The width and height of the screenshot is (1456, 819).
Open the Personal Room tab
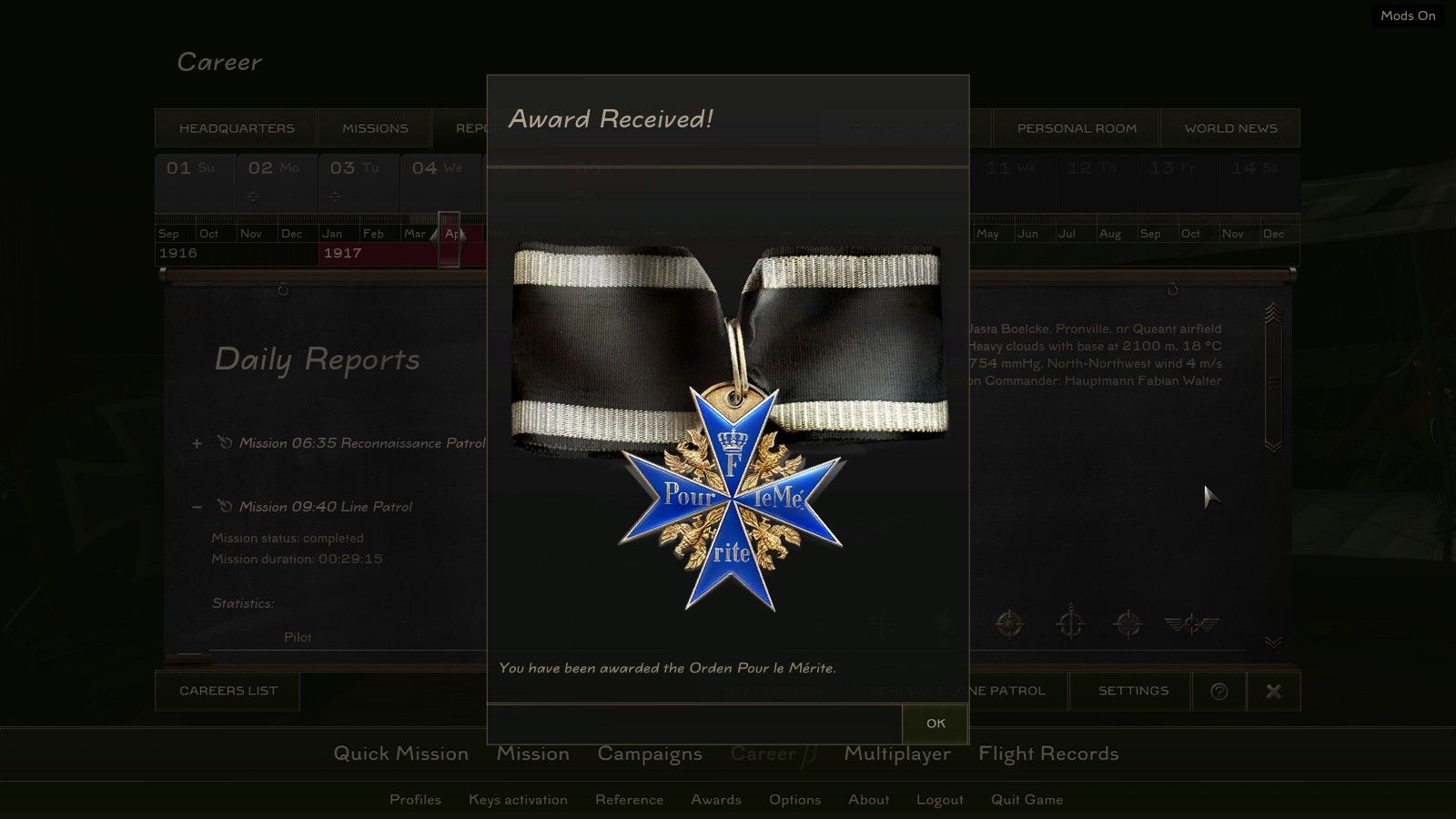click(x=1077, y=128)
